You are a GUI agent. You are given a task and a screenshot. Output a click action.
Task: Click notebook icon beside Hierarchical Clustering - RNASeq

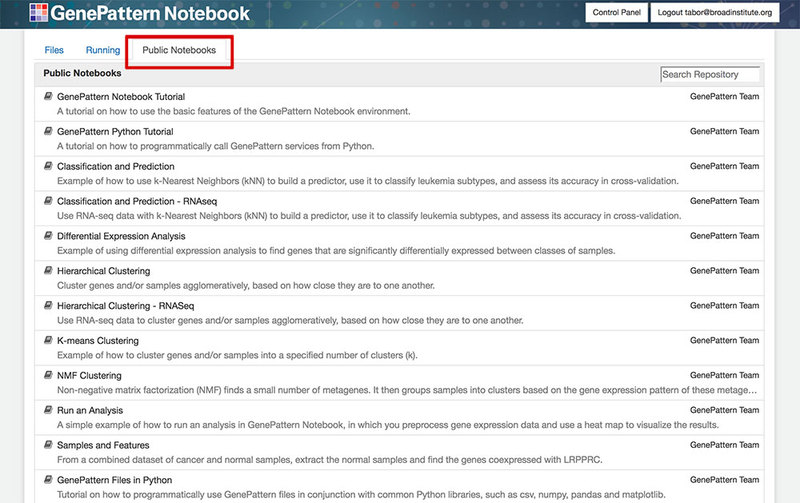tap(48, 305)
